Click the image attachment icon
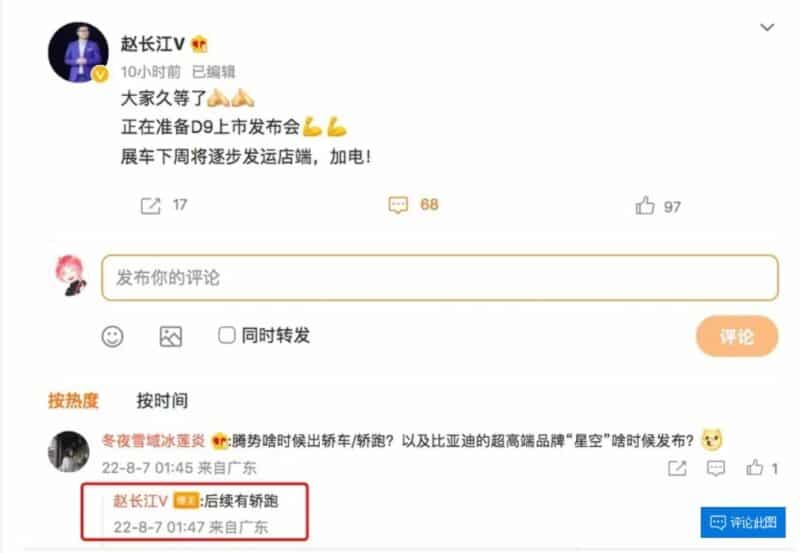Image resolution: width=800 pixels, height=553 pixels. (x=171, y=337)
